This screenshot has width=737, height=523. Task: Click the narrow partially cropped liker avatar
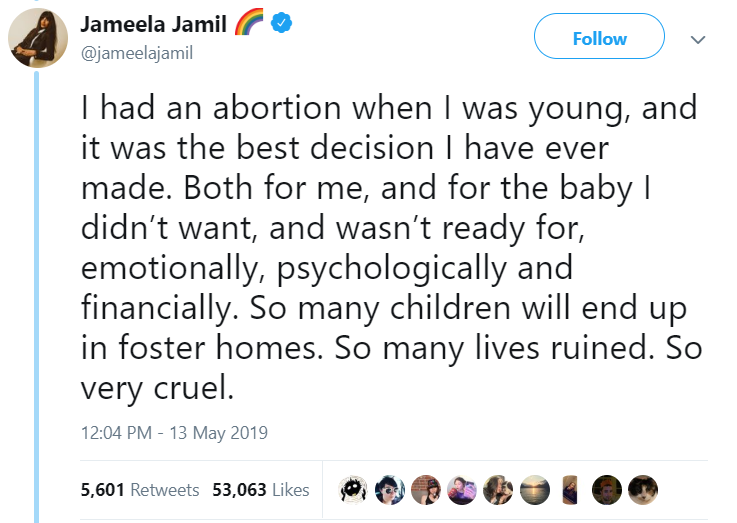click(x=570, y=489)
